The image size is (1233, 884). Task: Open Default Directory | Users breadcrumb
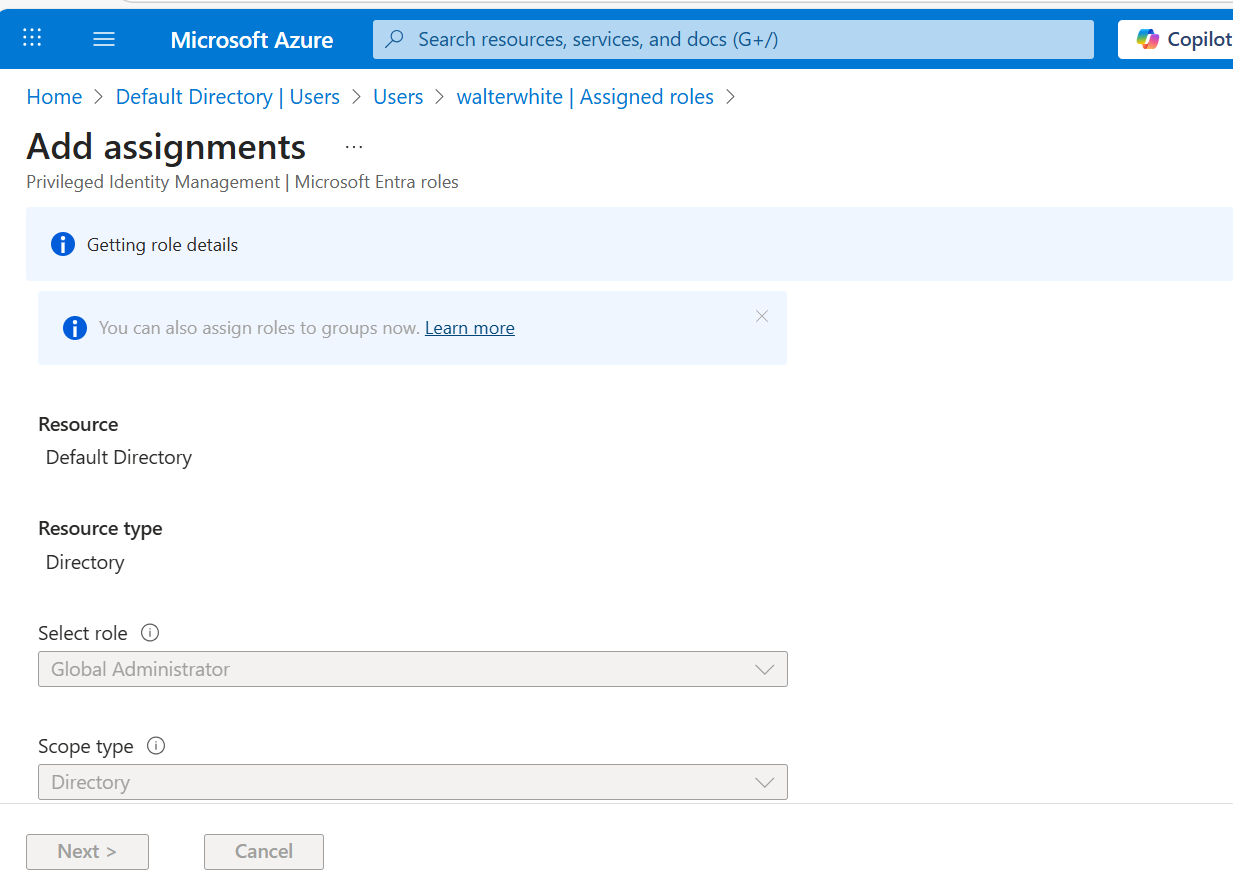(x=227, y=97)
